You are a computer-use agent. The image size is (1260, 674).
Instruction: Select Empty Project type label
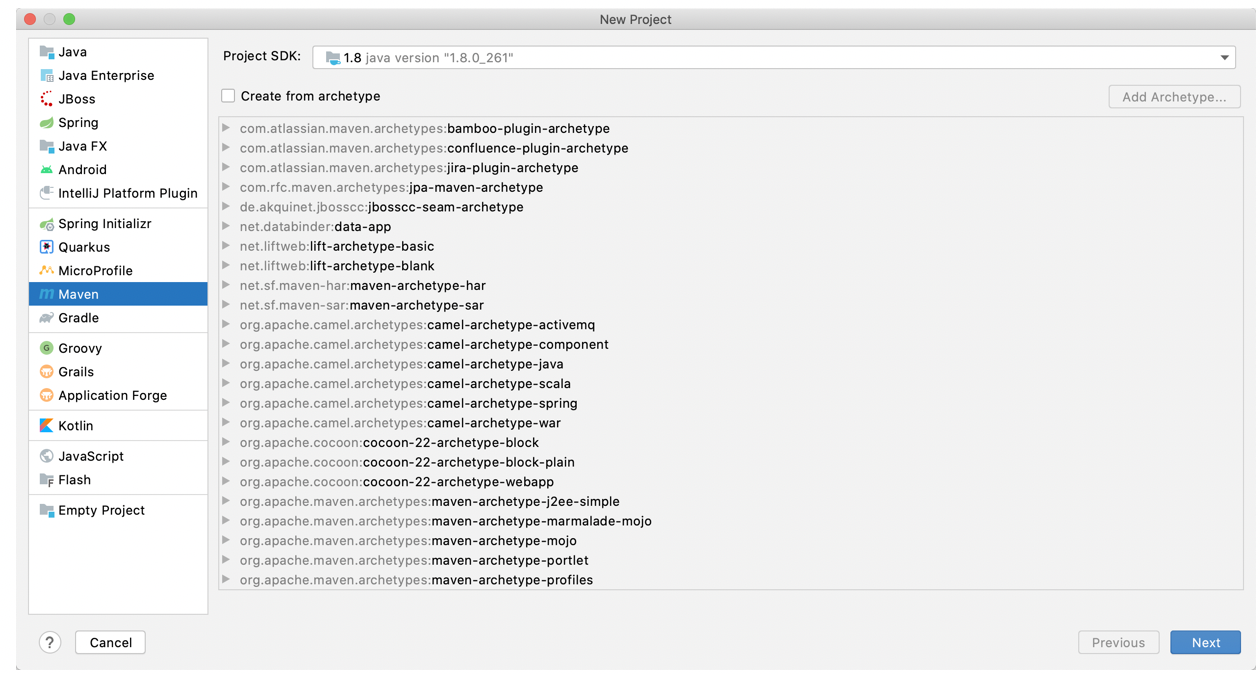click(101, 510)
